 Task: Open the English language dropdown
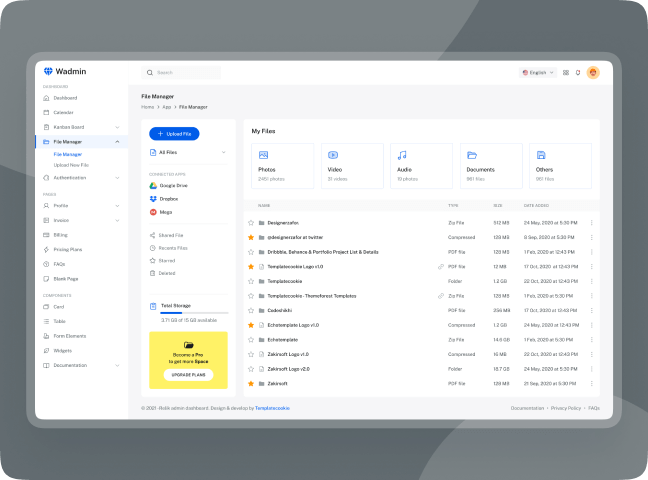point(538,73)
